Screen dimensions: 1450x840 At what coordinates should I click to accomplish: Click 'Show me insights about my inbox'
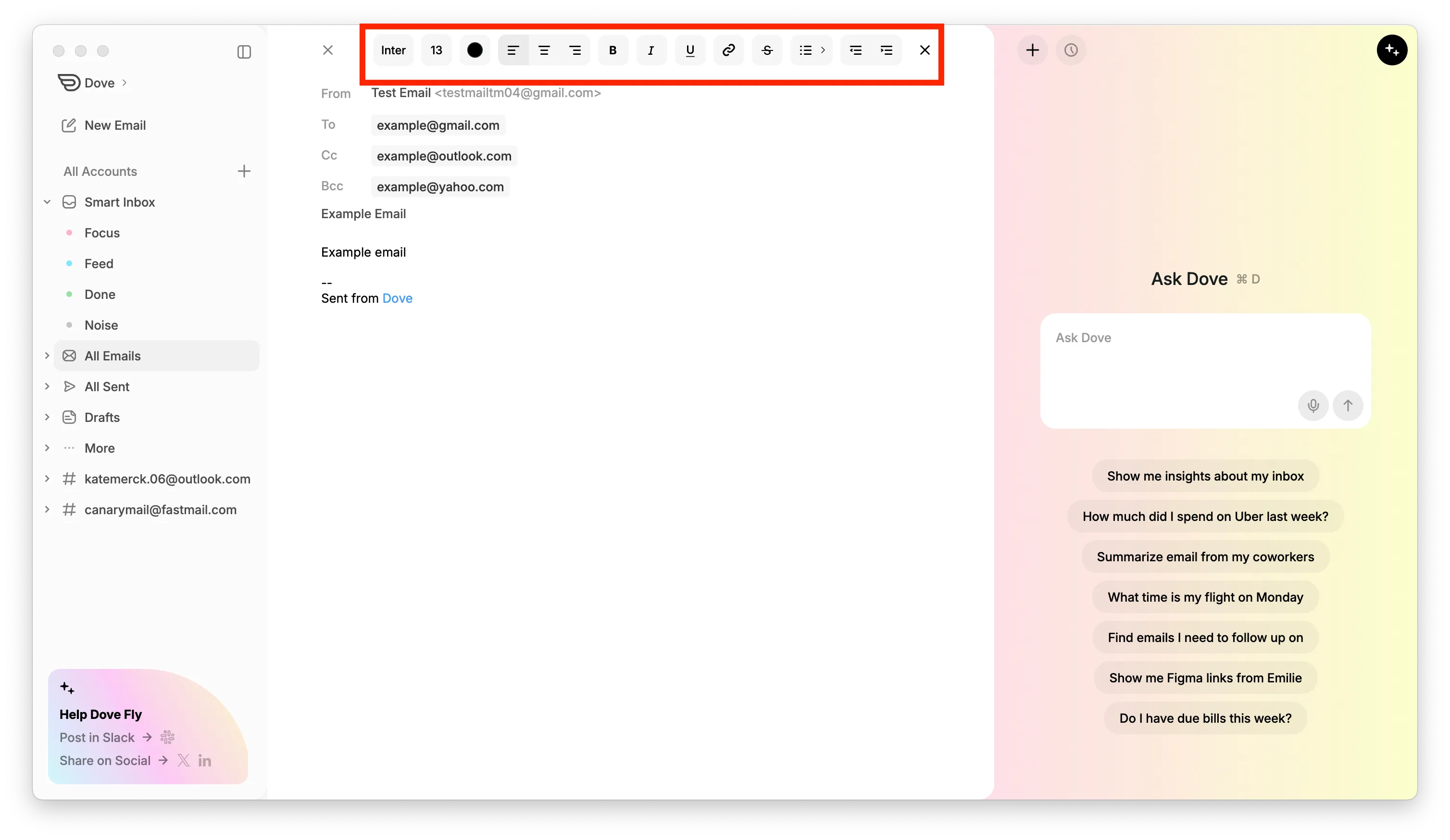[1205, 476]
